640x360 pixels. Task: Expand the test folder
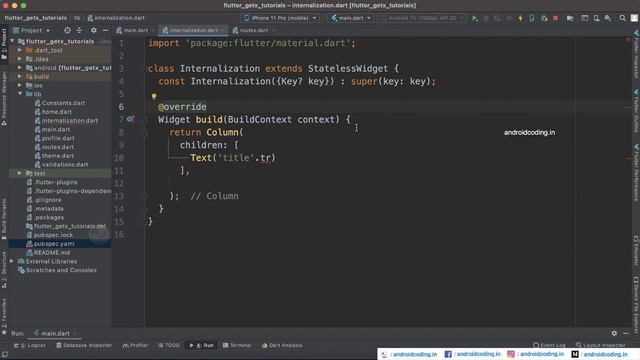pyautogui.click(x=20, y=173)
